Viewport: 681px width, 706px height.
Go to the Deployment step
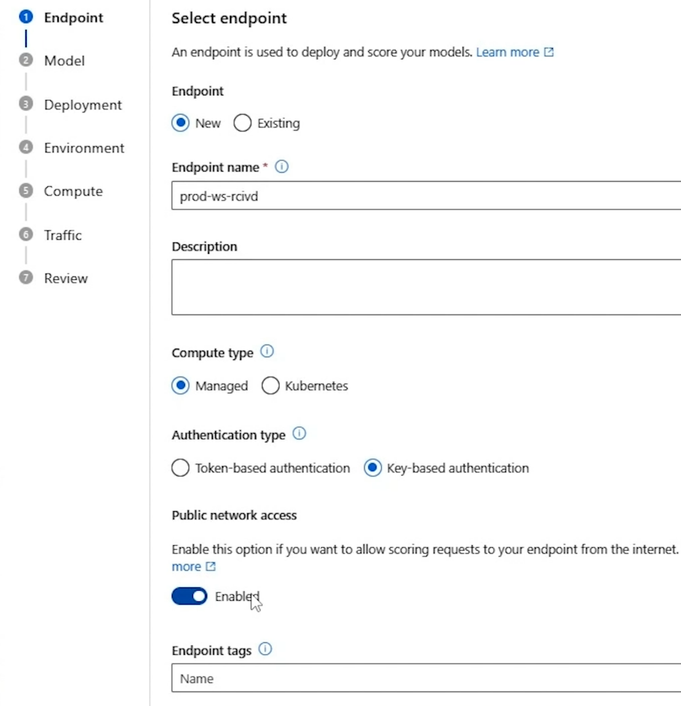(83, 104)
